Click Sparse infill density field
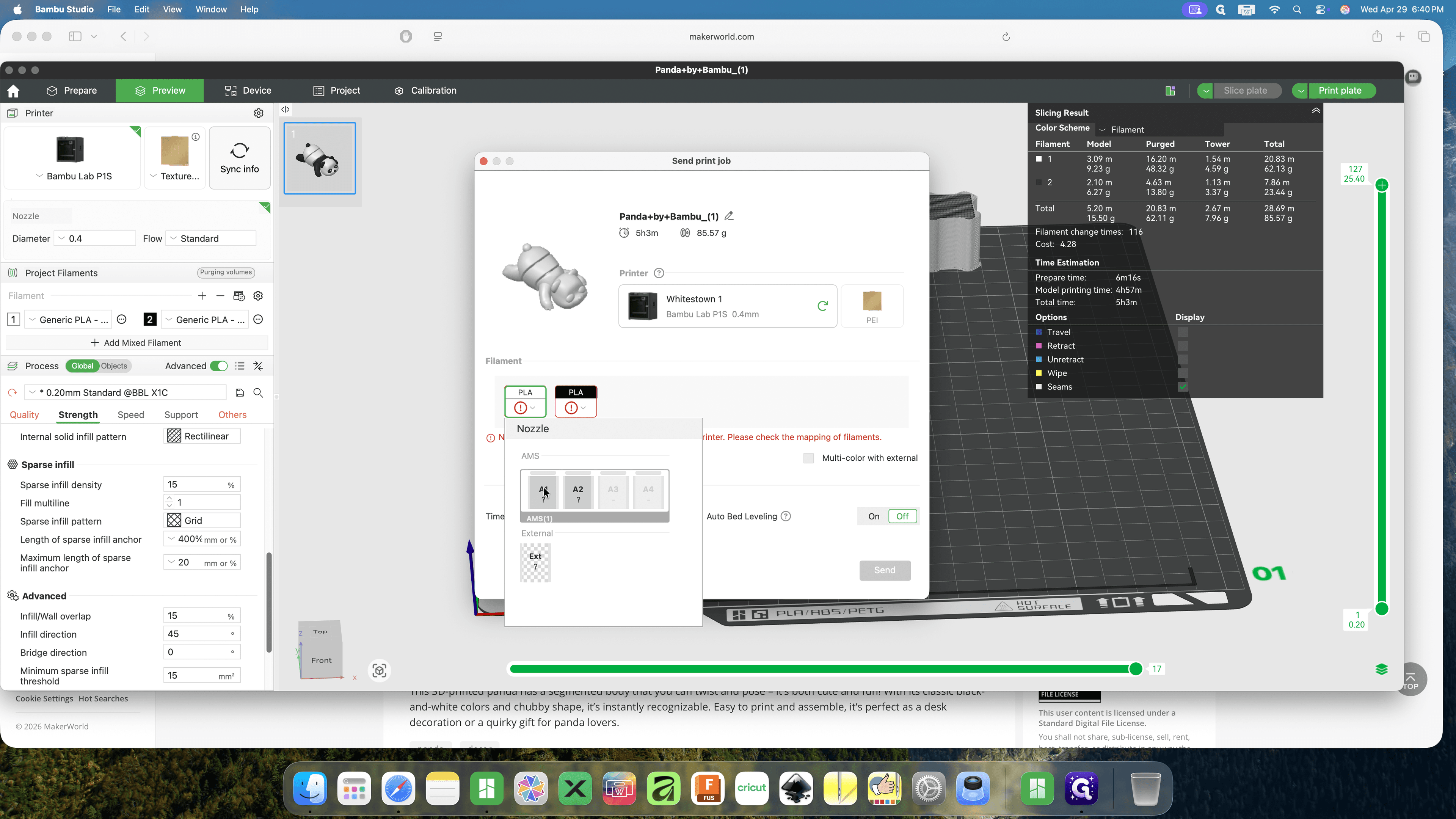The width and height of the screenshot is (1456, 819). click(202, 485)
